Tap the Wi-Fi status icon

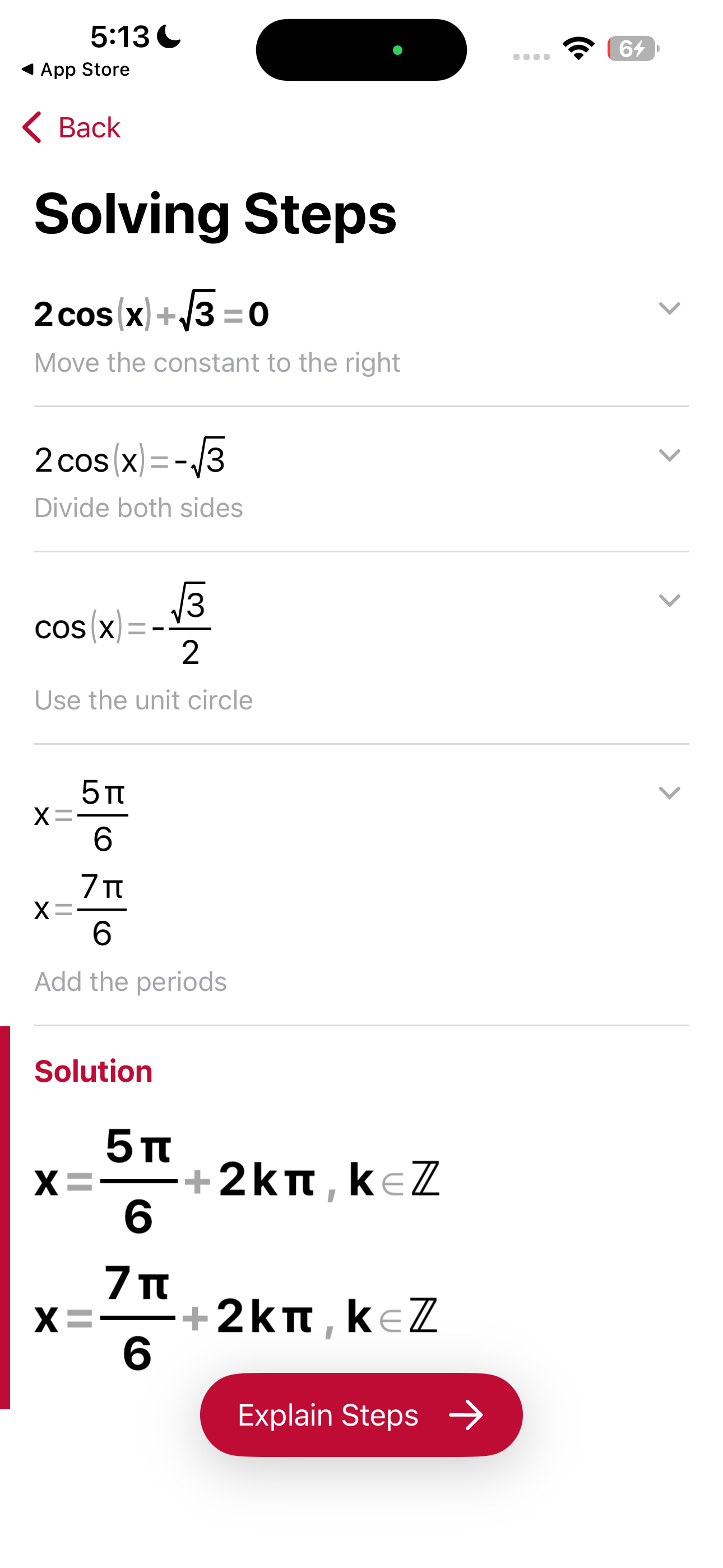(x=578, y=49)
